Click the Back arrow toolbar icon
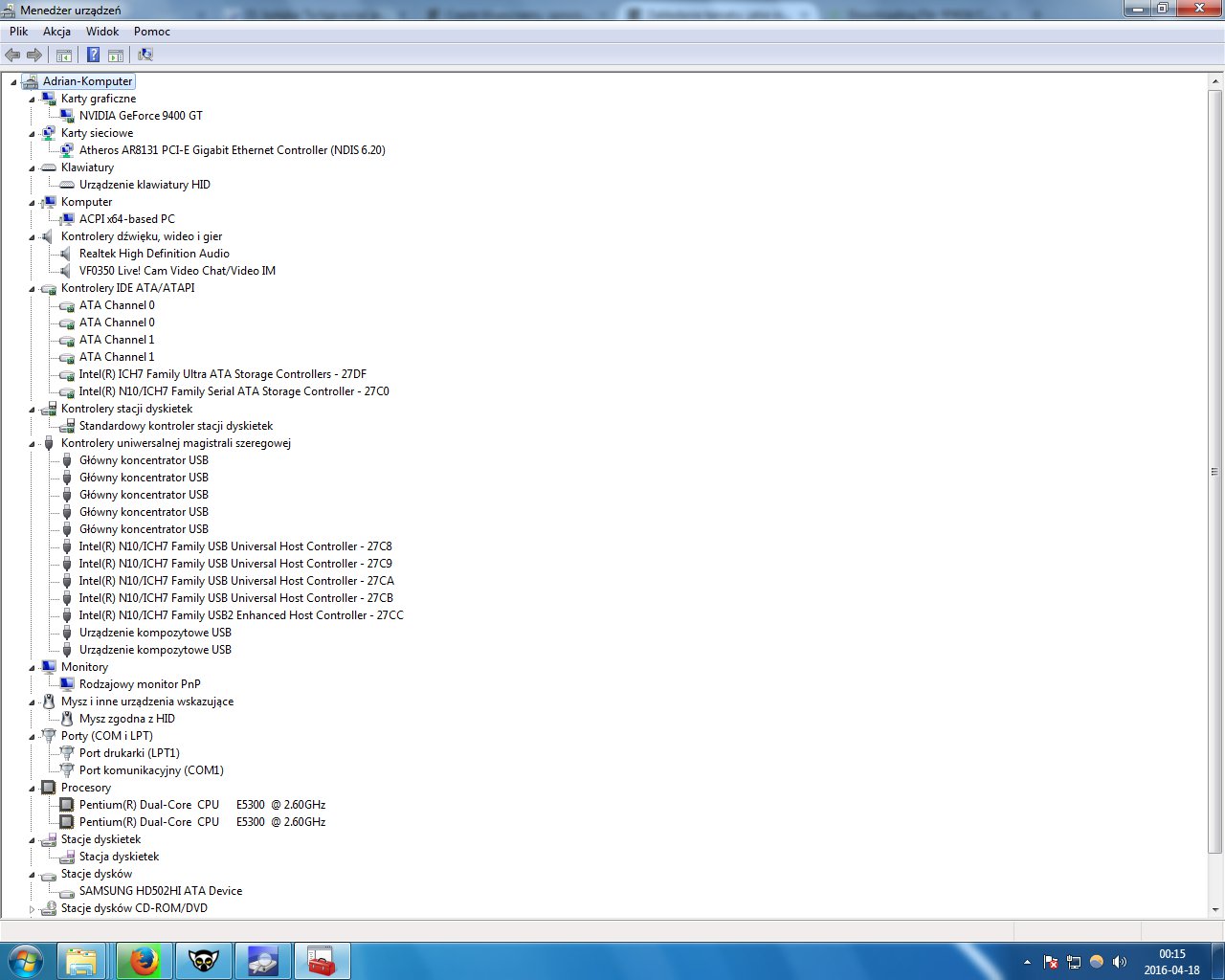The width and height of the screenshot is (1225, 980). click(x=12, y=56)
